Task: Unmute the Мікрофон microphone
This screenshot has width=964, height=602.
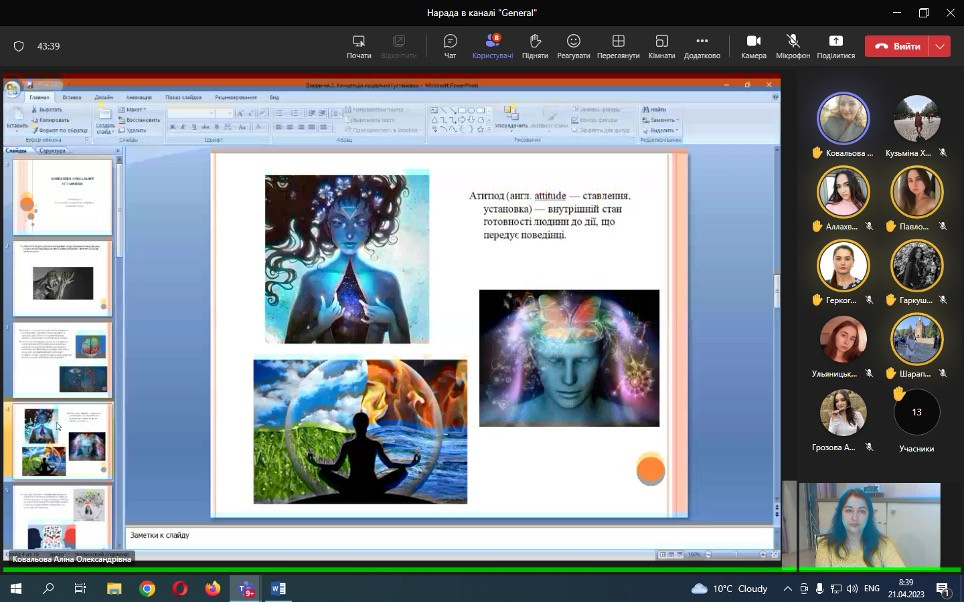Action: [x=793, y=46]
